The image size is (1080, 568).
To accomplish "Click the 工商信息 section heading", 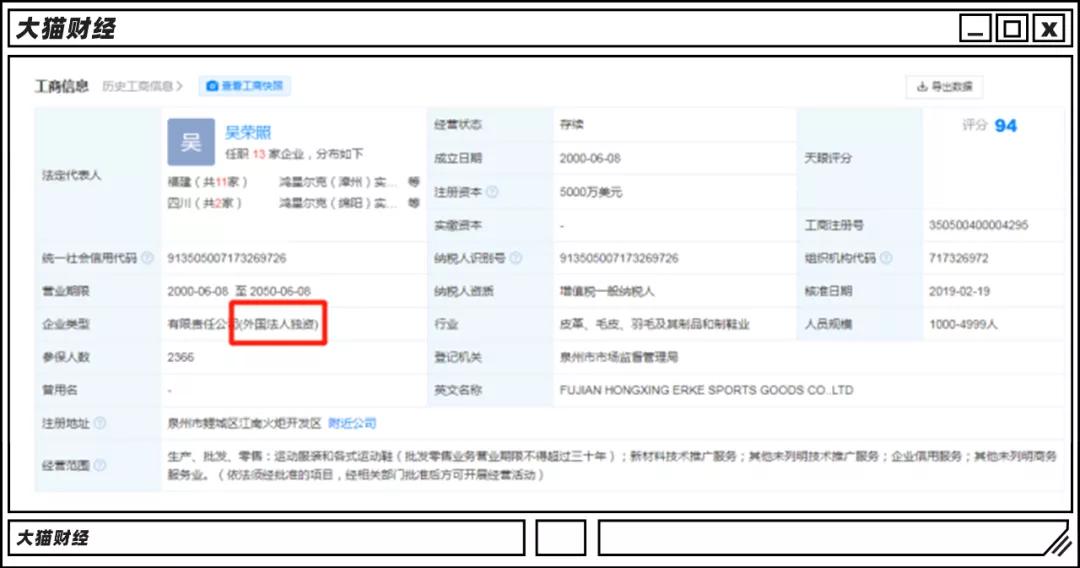I will [x=62, y=86].
